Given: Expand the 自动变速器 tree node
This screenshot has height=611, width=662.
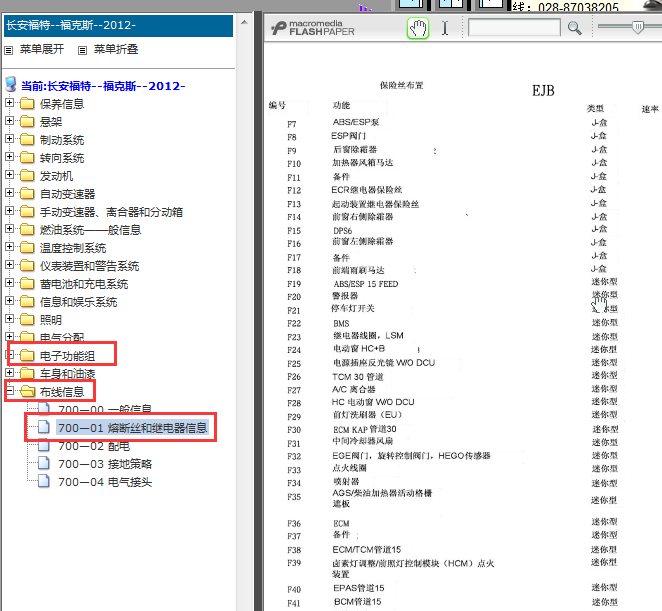Looking at the screenshot, I should [x=9, y=193].
